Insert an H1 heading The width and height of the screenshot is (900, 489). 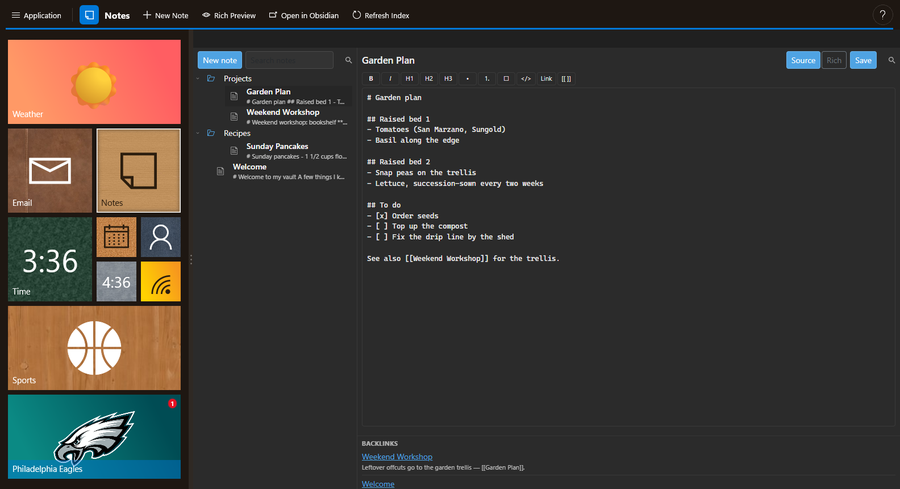coord(409,79)
